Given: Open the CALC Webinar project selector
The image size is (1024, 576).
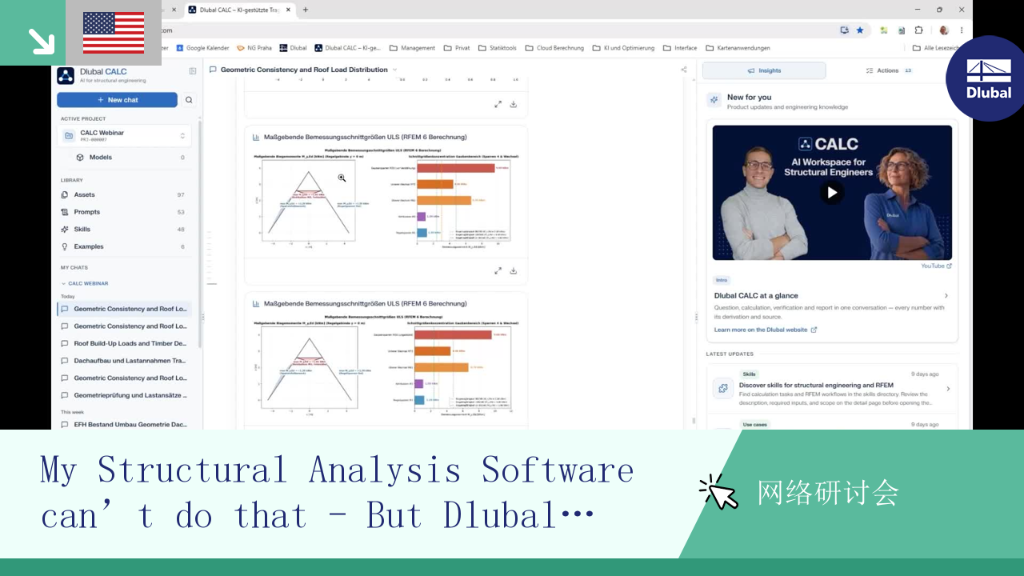Looking at the screenshot, I should [125, 135].
